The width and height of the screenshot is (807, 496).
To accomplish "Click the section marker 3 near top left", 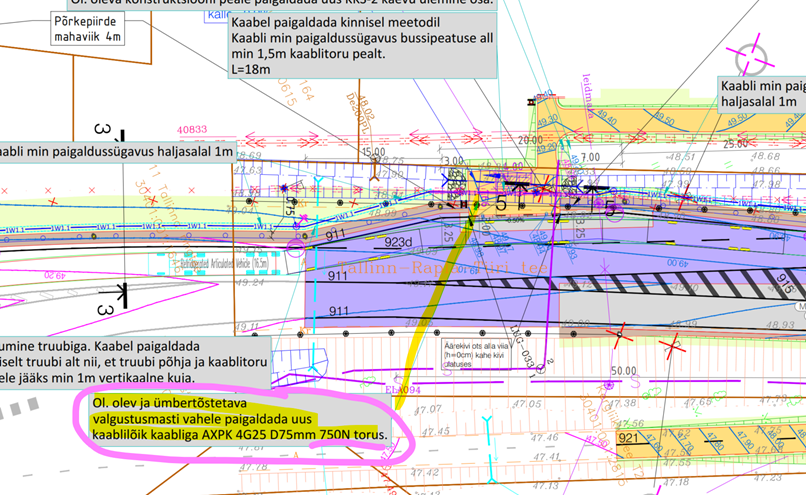I will 101,131.
